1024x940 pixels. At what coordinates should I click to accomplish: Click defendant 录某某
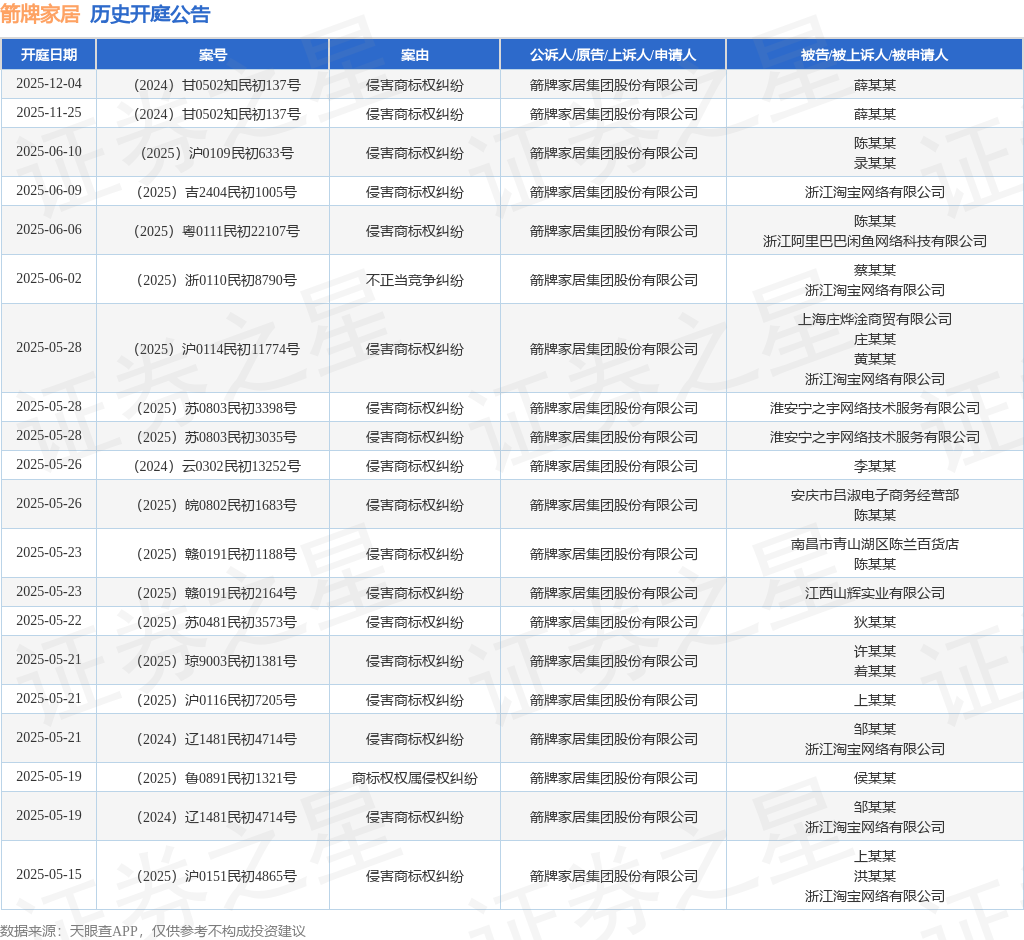[874, 163]
